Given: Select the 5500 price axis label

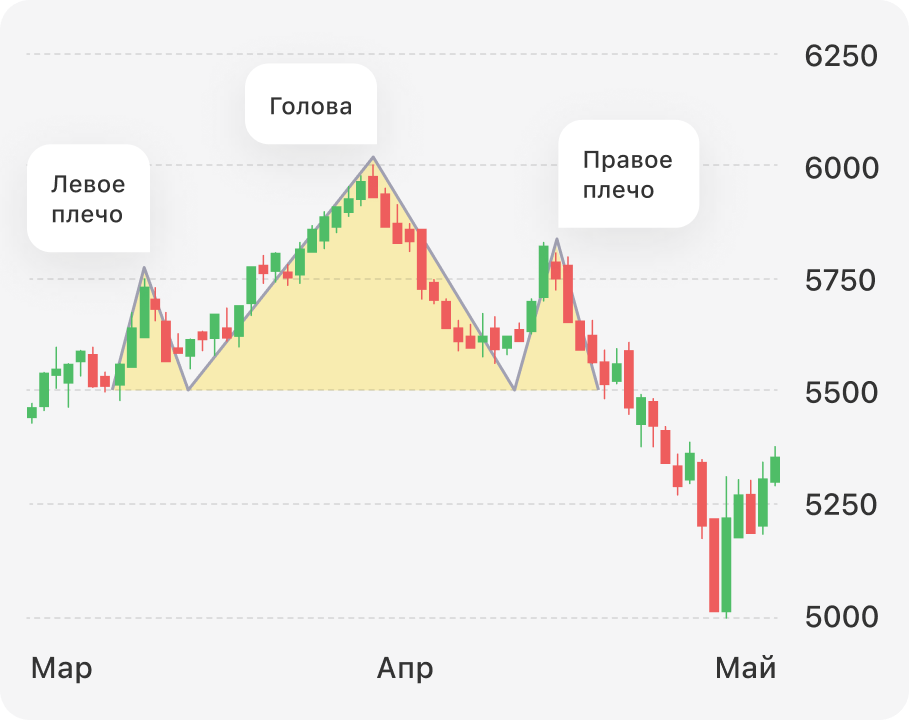Looking at the screenshot, I should click(x=841, y=393).
